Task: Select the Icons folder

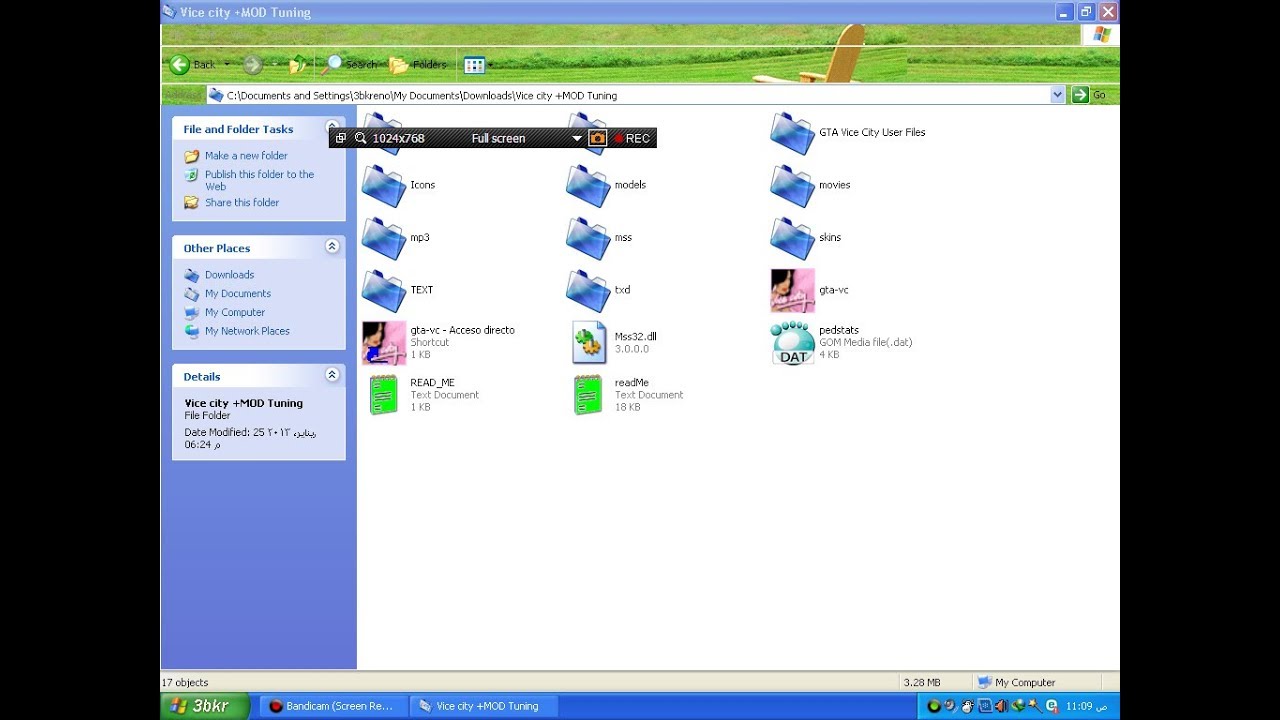Action: (x=398, y=185)
